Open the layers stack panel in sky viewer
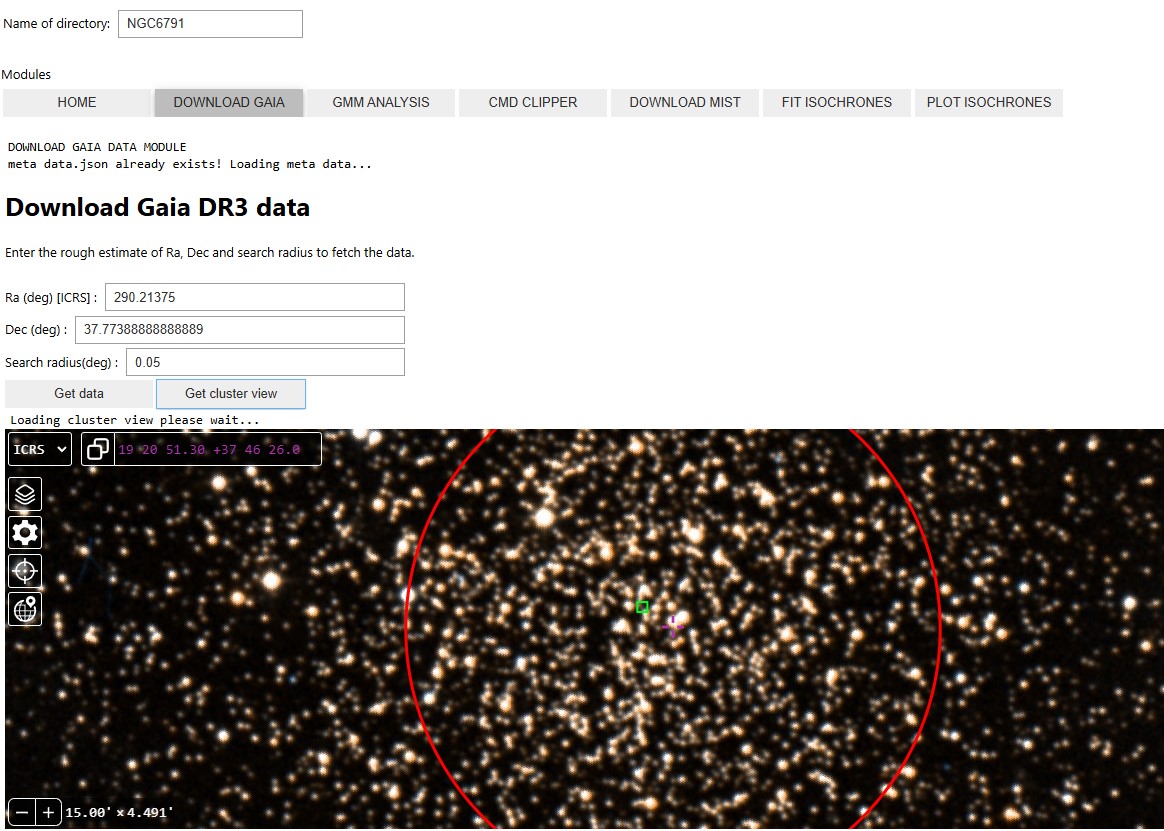The width and height of the screenshot is (1164, 831). (25, 493)
